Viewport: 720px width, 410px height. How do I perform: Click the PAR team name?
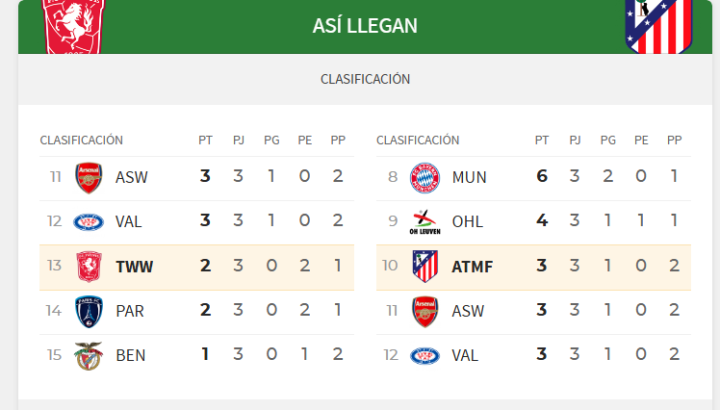point(130,311)
